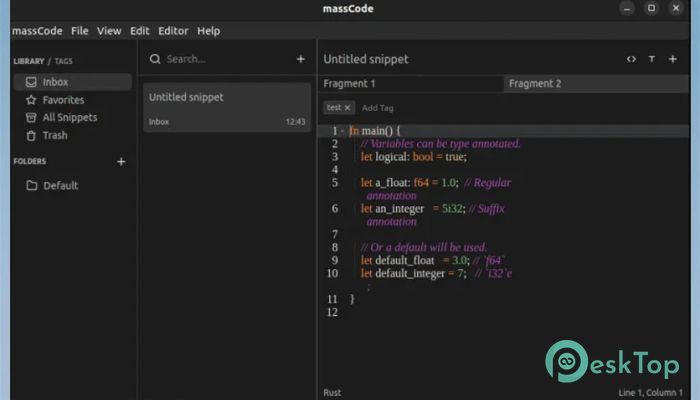Image resolution: width=700 pixels, height=400 pixels.
Task: Click the comment 'Variables can be type annotated.'
Action: (441, 144)
